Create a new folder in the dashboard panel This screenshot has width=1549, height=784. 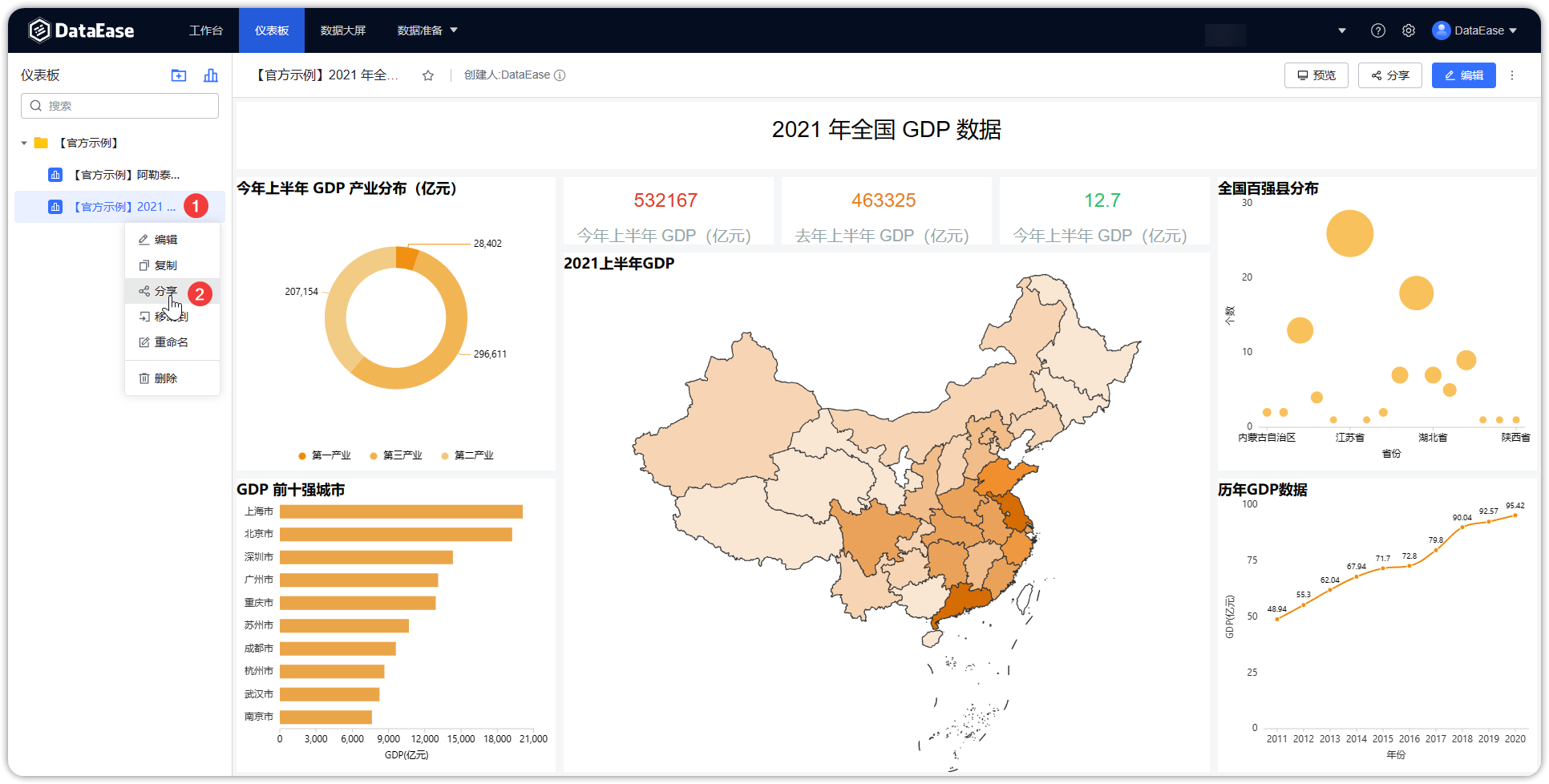pyautogui.click(x=178, y=75)
